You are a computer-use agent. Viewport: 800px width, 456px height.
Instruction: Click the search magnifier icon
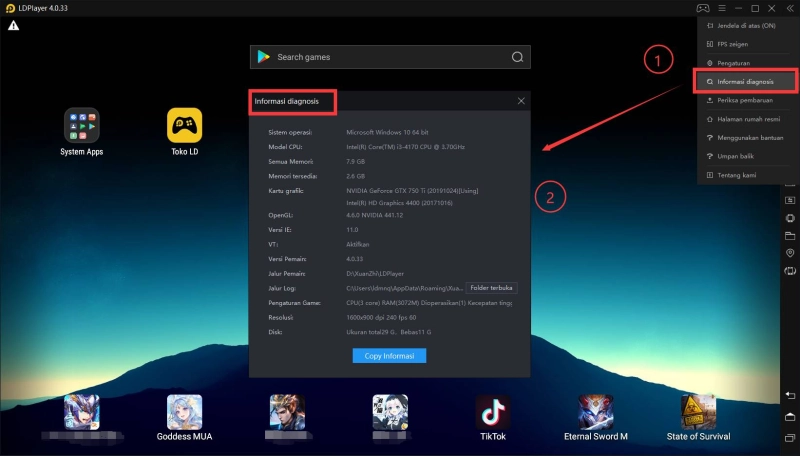(517, 57)
